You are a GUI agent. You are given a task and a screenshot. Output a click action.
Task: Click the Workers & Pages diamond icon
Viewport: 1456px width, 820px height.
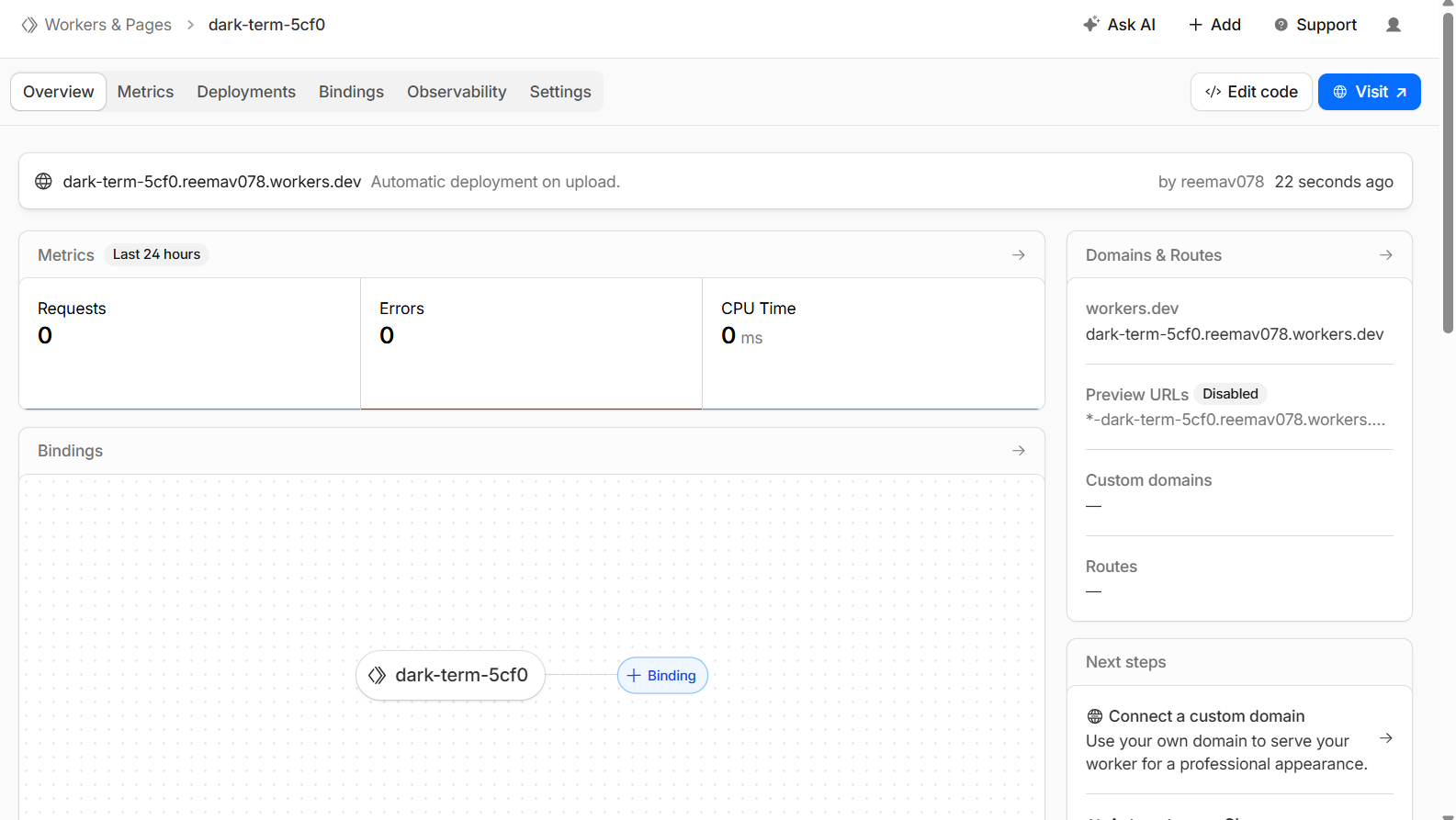click(x=29, y=25)
